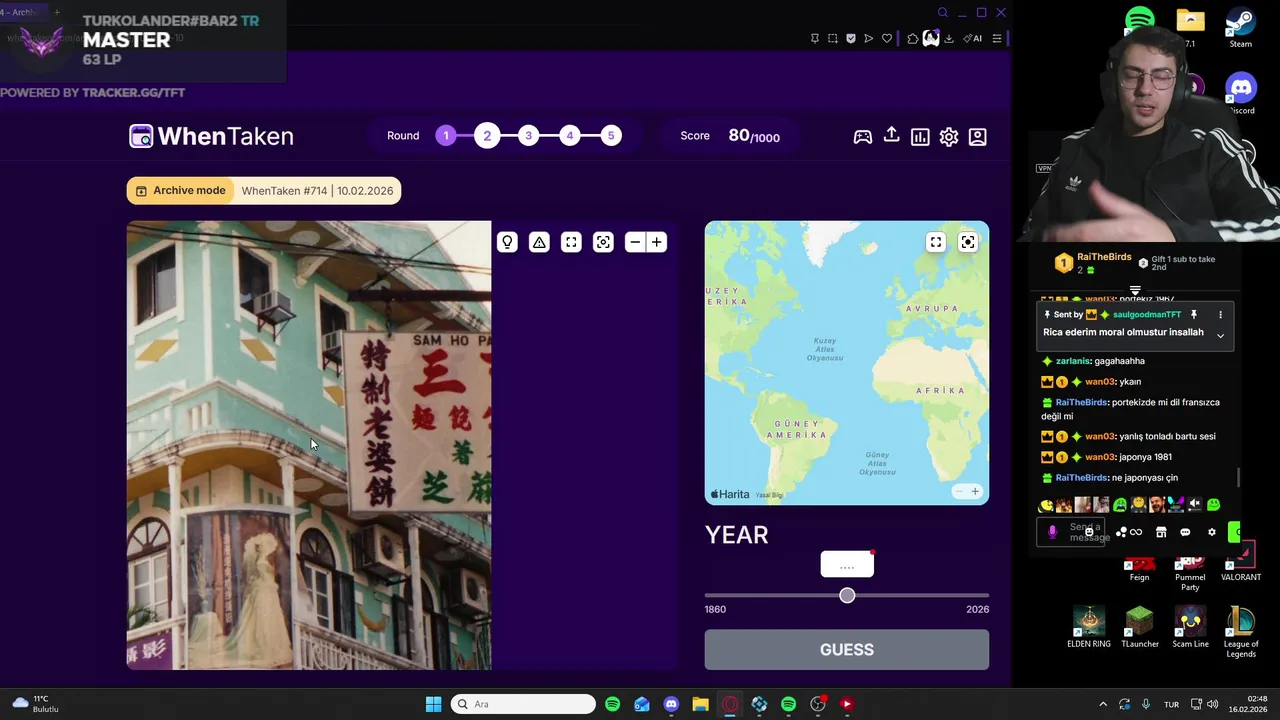Open the weather widget showing 11°C
Screen dimensions: 1280x720
(x=36, y=704)
